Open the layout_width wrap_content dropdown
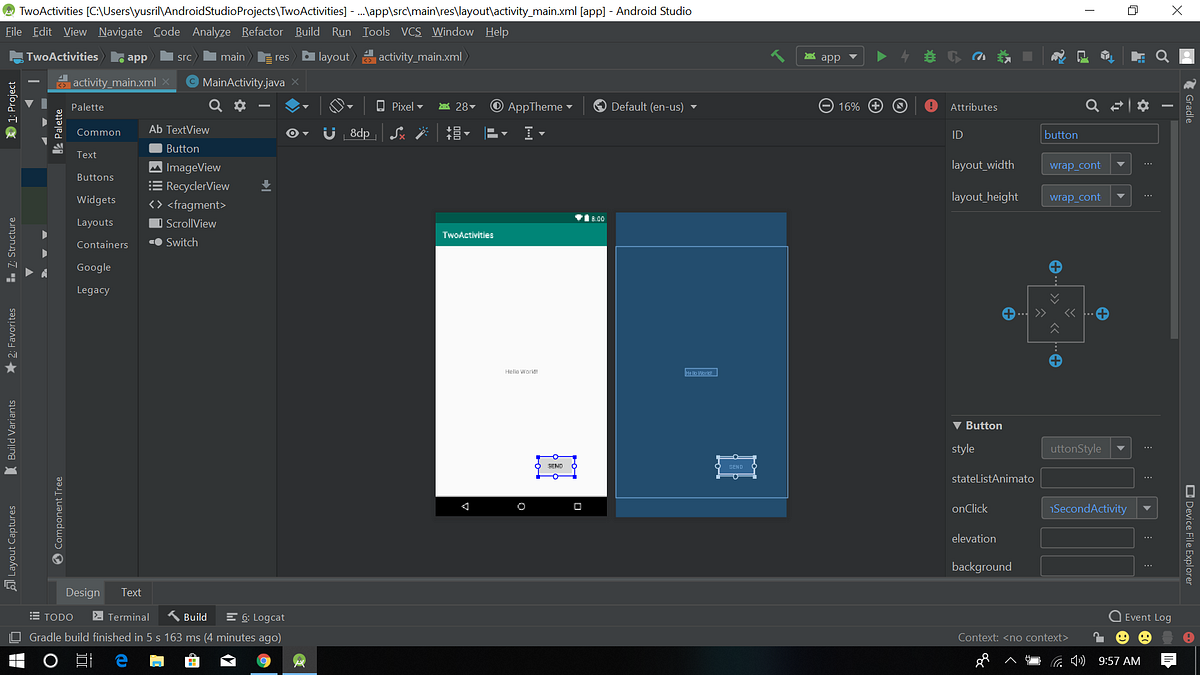 (x=1120, y=164)
